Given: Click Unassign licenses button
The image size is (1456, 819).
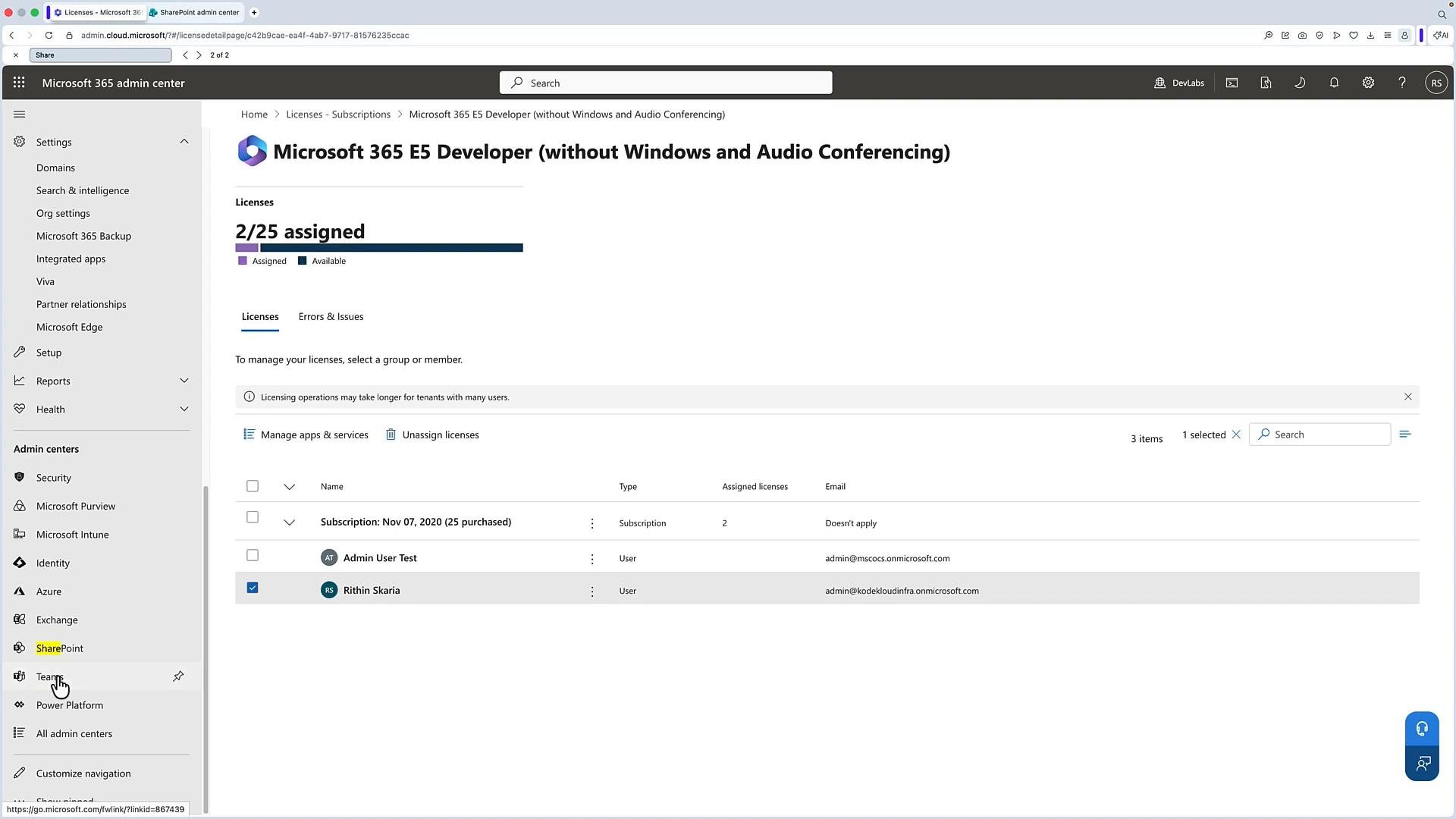Looking at the screenshot, I should (x=432, y=435).
